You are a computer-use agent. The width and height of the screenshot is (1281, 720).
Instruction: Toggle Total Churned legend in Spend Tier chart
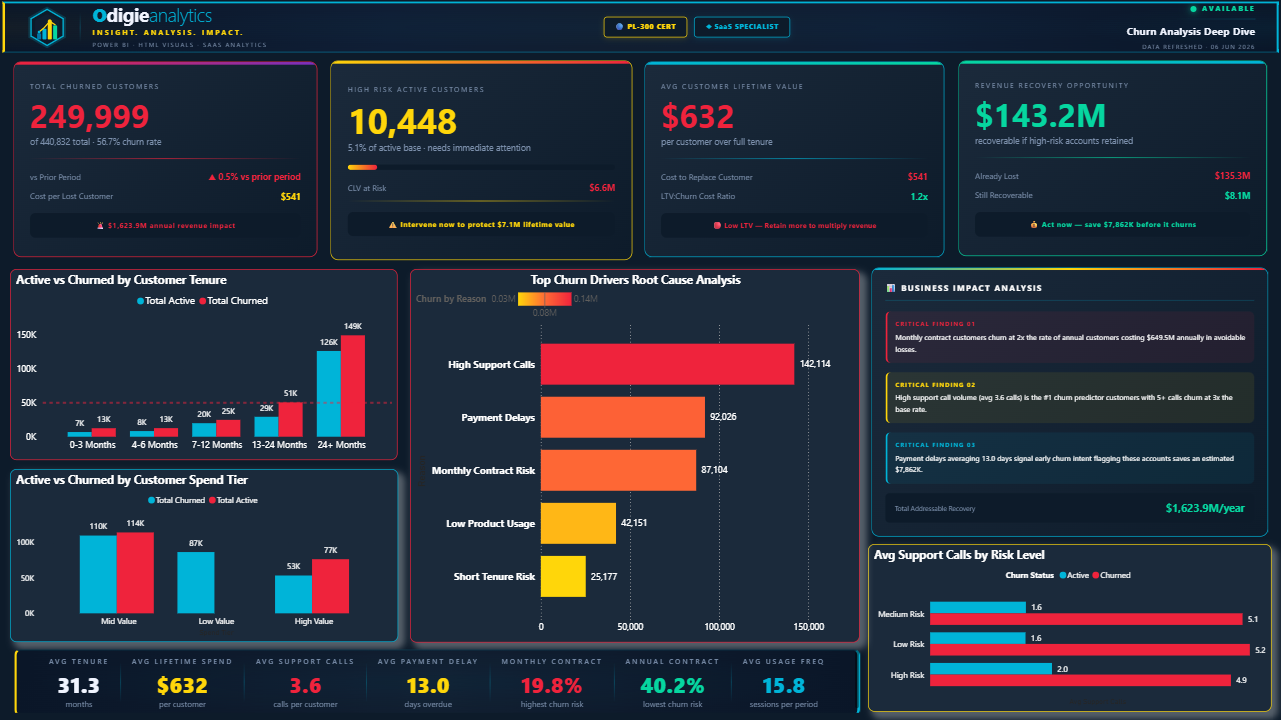click(177, 500)
